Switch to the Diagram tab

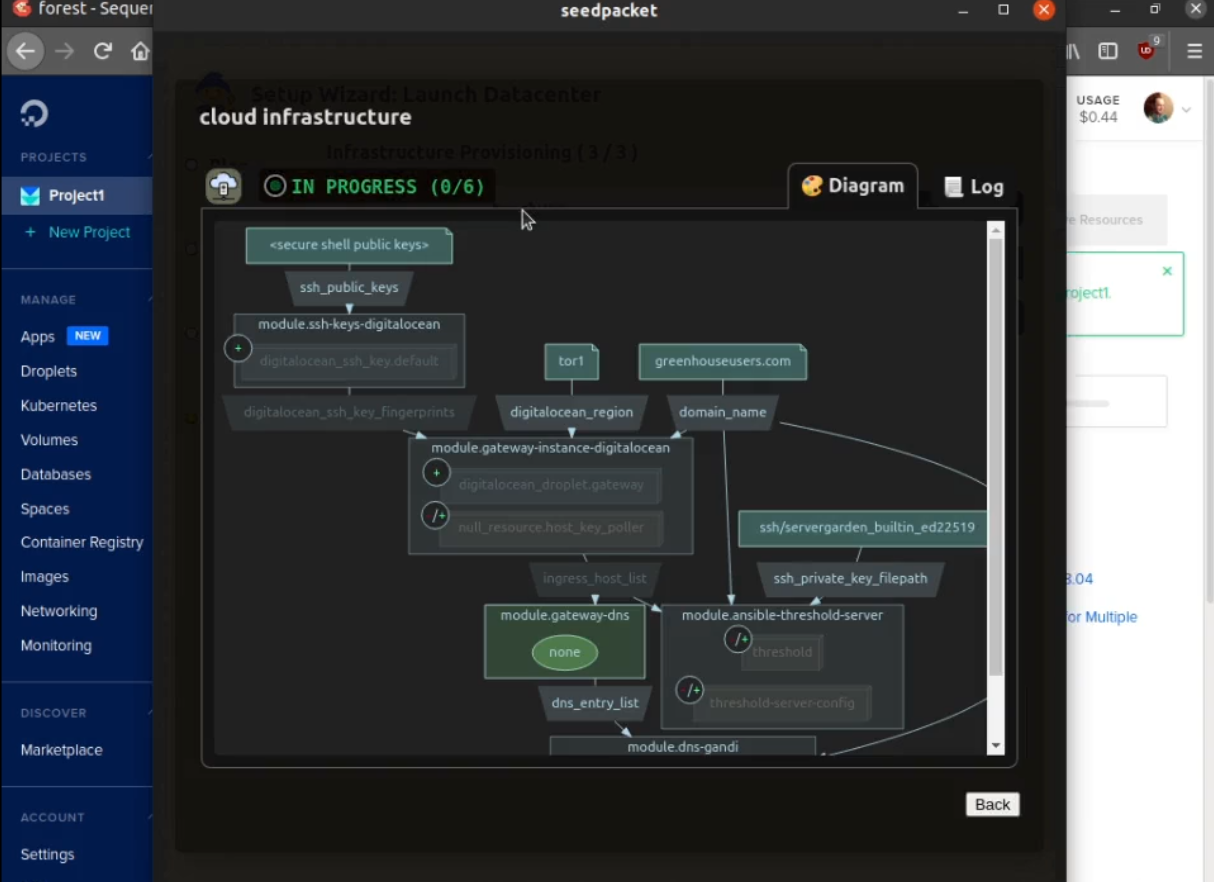[853, 186]
